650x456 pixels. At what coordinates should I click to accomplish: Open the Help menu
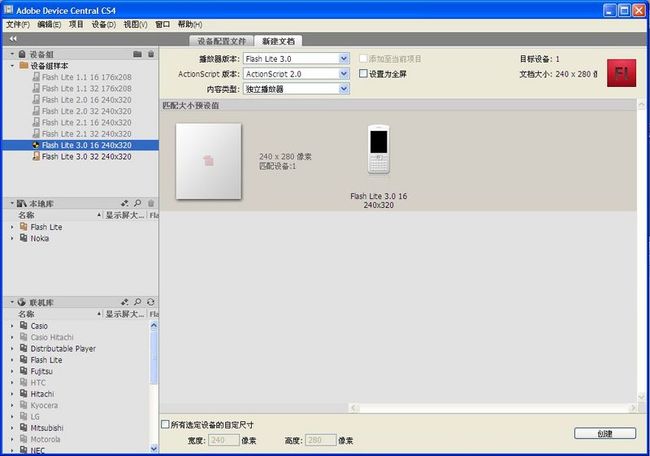[190, 24]
